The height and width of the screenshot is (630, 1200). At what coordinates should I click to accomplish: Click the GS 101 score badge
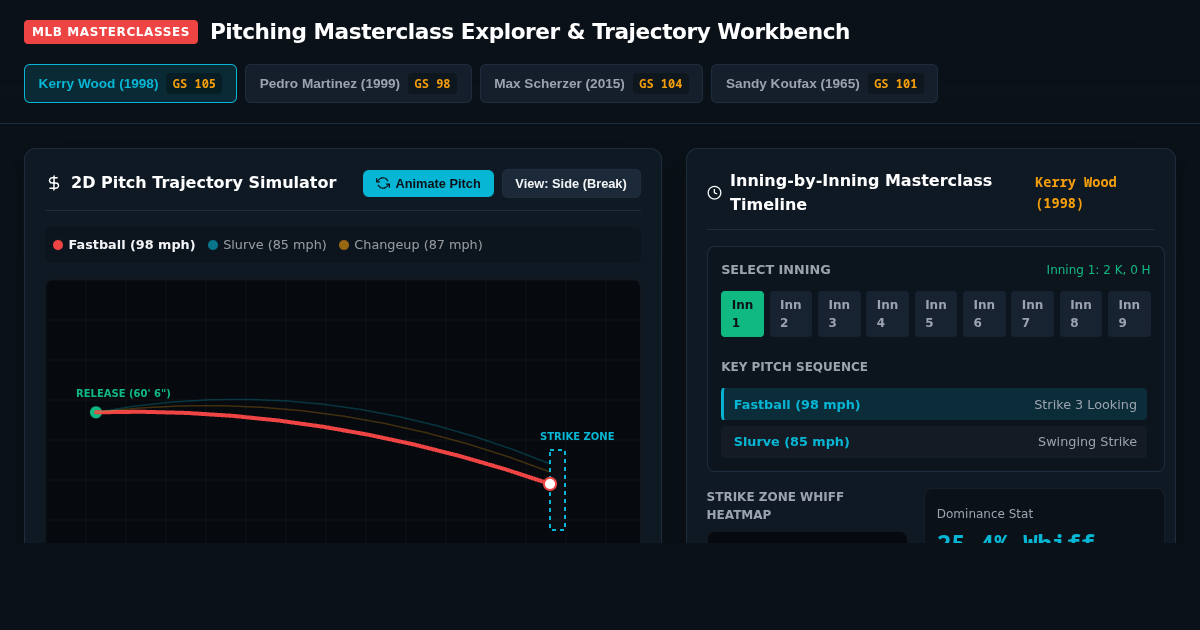(895, 84)
